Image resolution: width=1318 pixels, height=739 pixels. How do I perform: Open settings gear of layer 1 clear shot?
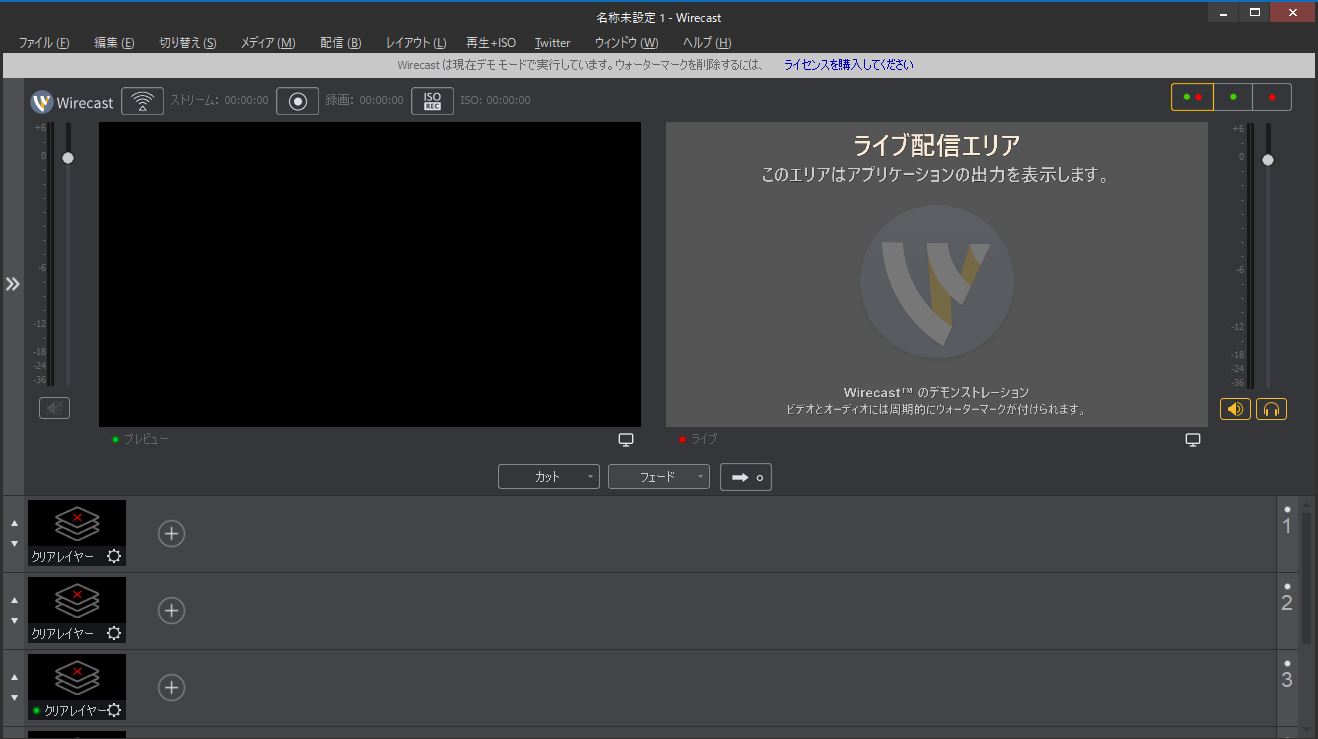coord(114,556)
